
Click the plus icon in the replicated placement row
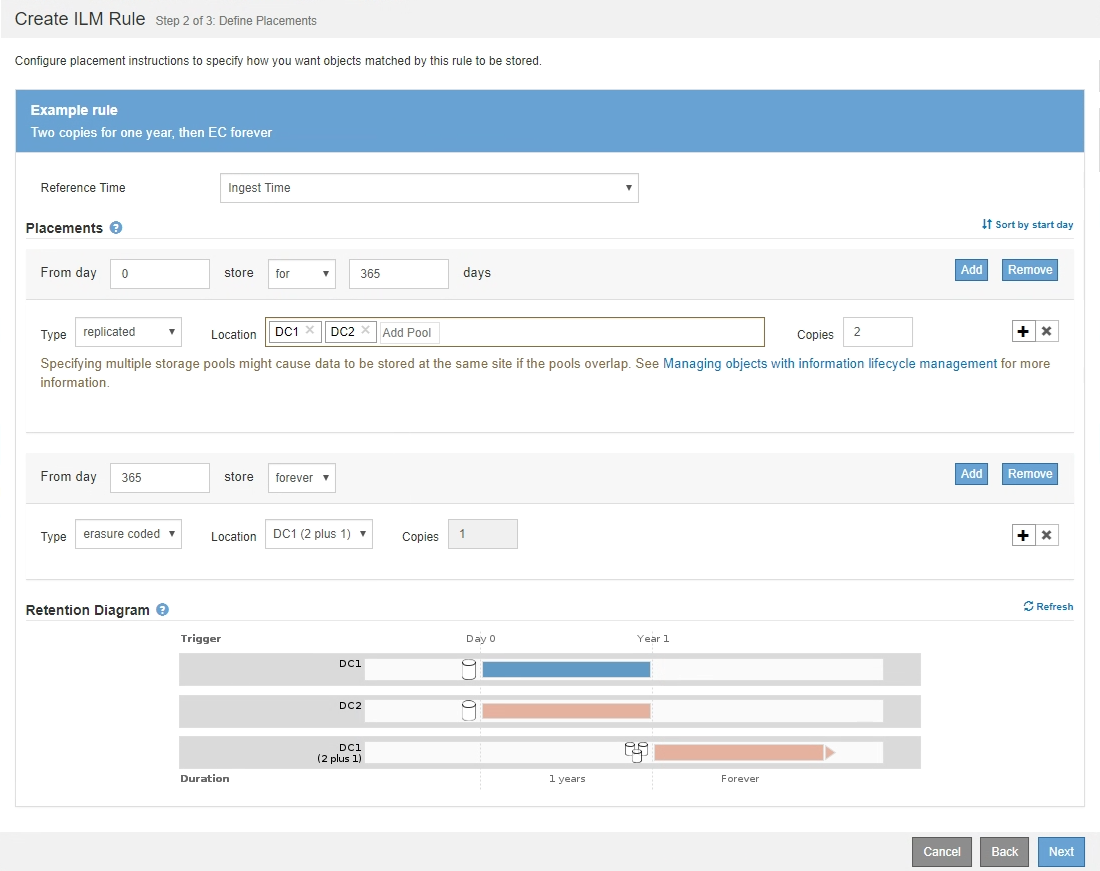(1023, 332)
